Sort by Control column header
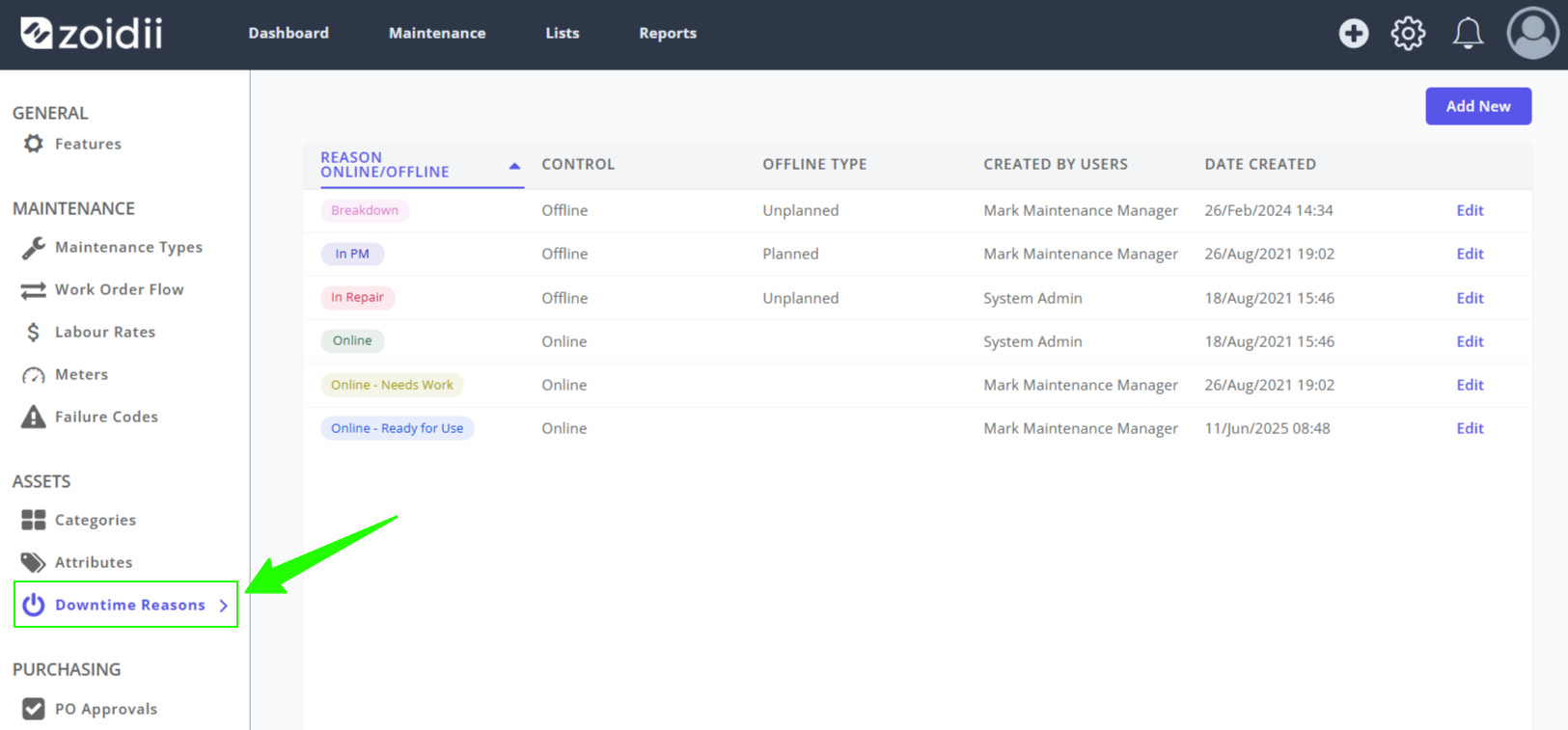 578,164
